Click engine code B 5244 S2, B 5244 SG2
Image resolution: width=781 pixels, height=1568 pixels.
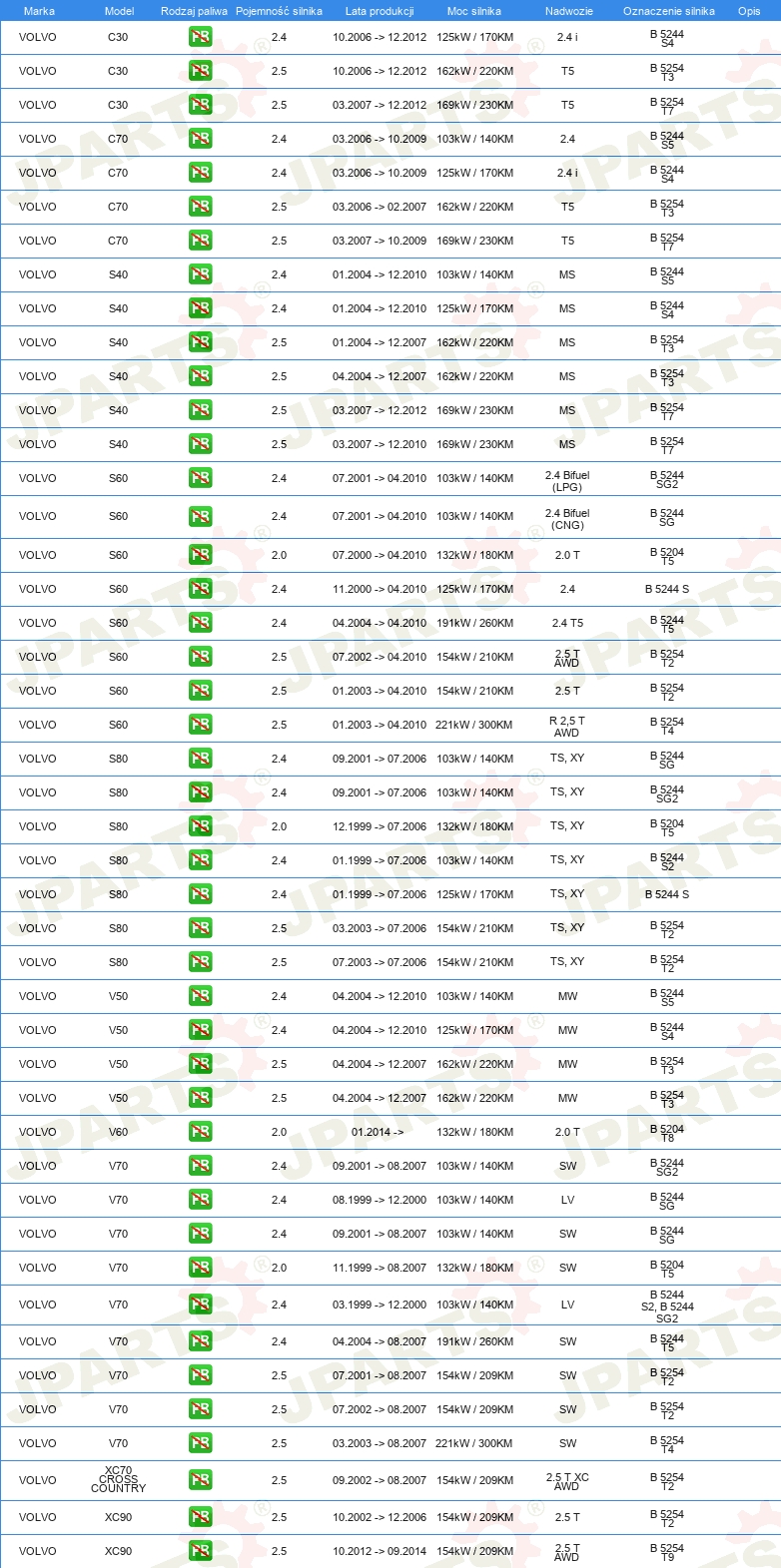click(667, 1307)
